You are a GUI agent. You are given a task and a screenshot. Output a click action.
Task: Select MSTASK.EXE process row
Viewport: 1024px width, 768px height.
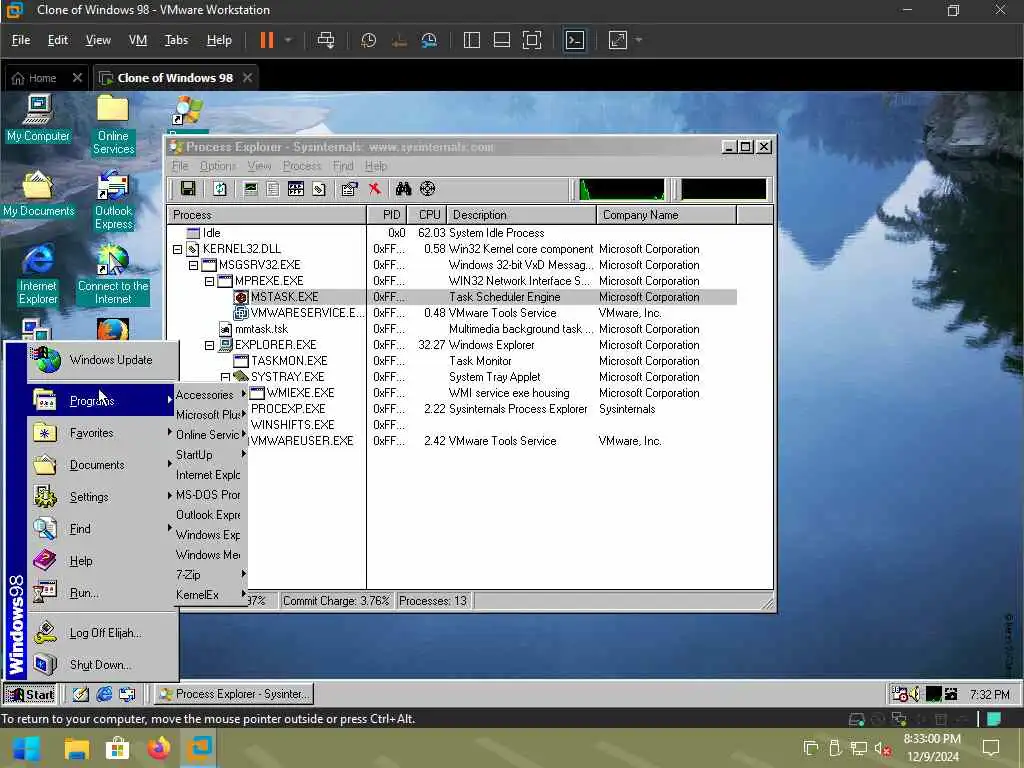pyautogui.click(x=452, y=297)
